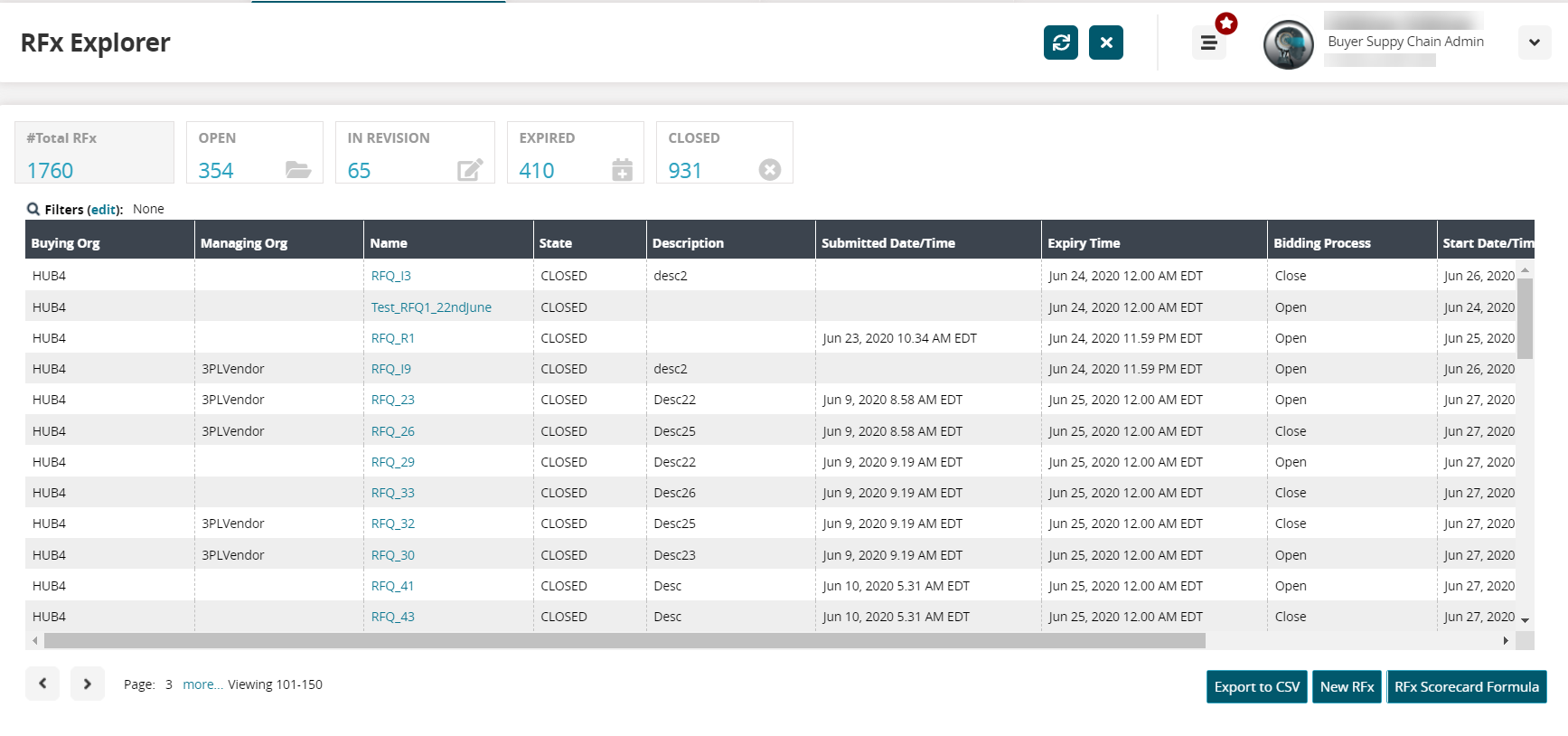The image size is (1568, 736).
Task: Create a new RFx with New RFx
Action: [1347, 687]
